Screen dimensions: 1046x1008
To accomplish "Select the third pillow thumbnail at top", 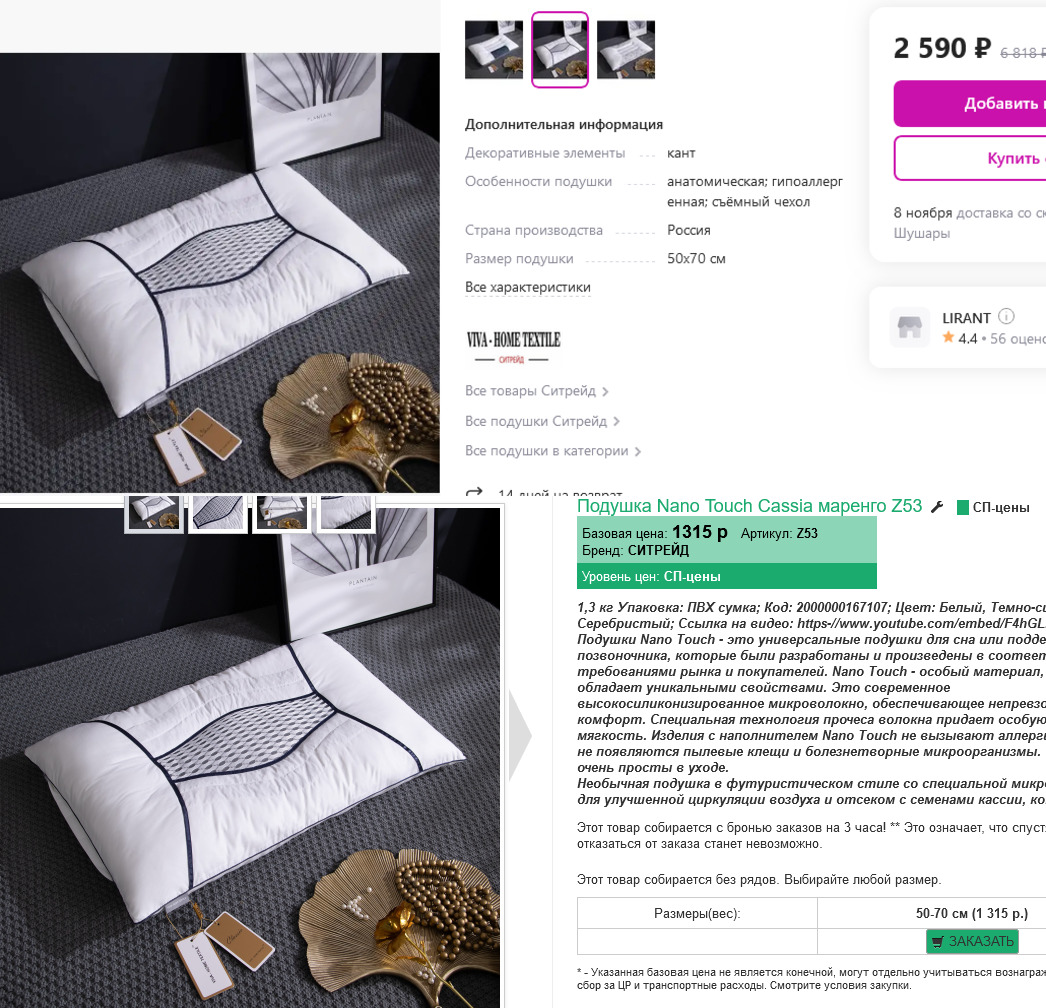I will 626,50.
